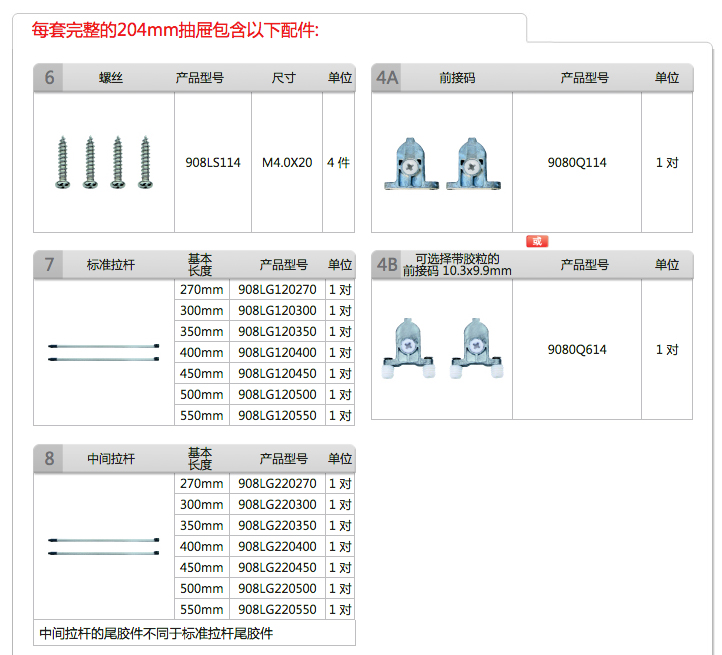Click the red 204mm drawer heading
This screenshot has height=655, width=722.
[x=175, y=30]
